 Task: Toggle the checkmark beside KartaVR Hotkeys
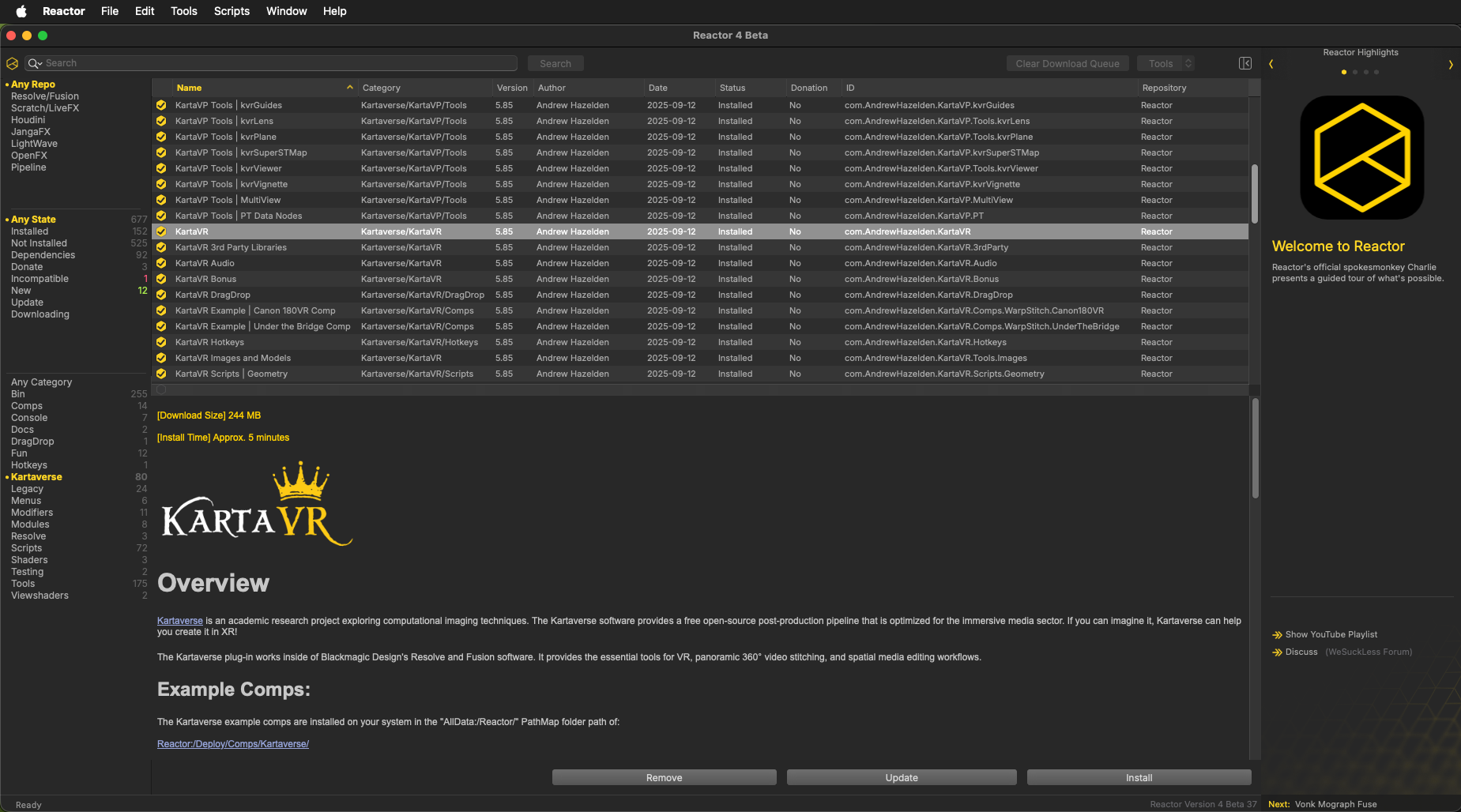pyautogui.click(x=160, y=342)
